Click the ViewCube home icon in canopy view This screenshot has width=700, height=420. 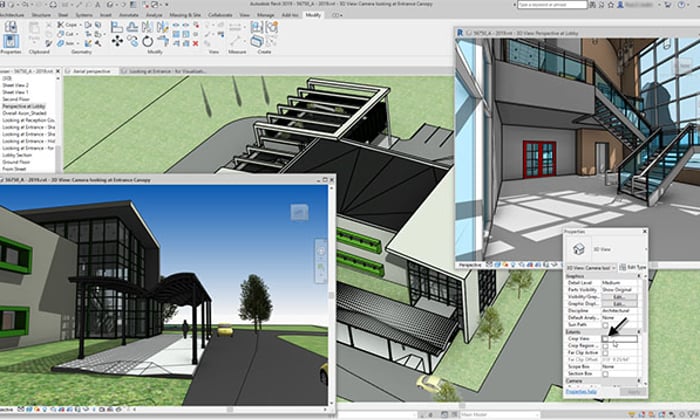click(300, 211)
